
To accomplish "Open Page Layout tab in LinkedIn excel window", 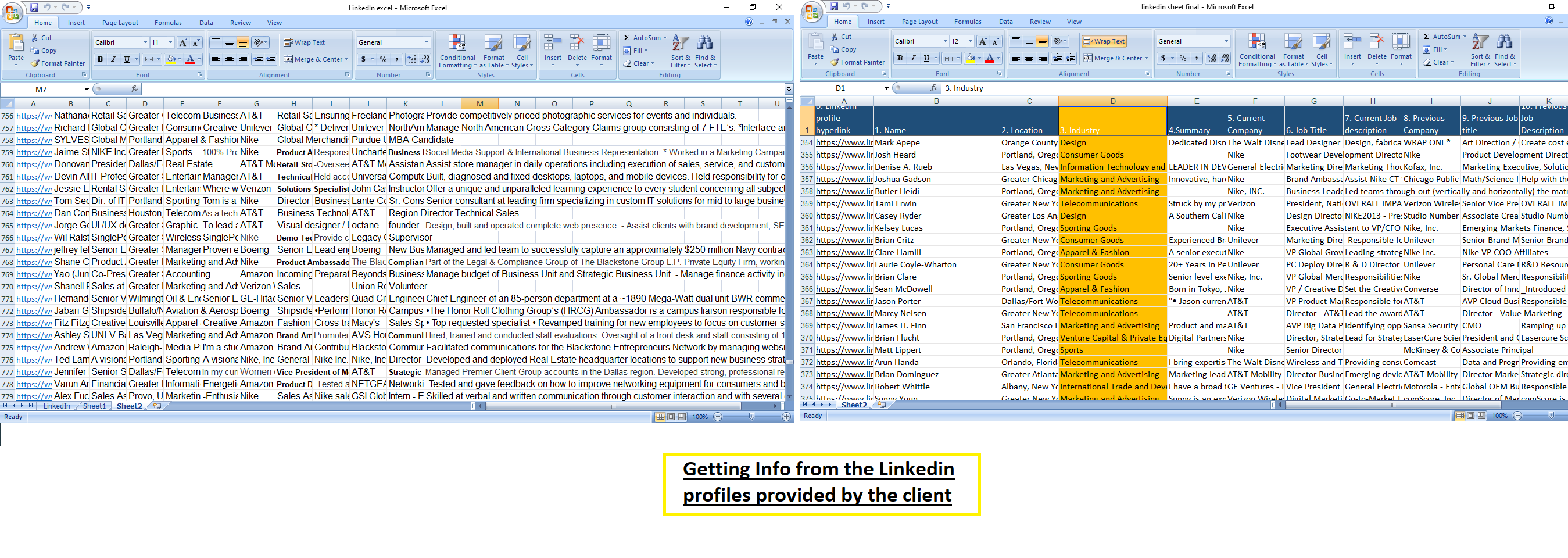I will (120, 23).
